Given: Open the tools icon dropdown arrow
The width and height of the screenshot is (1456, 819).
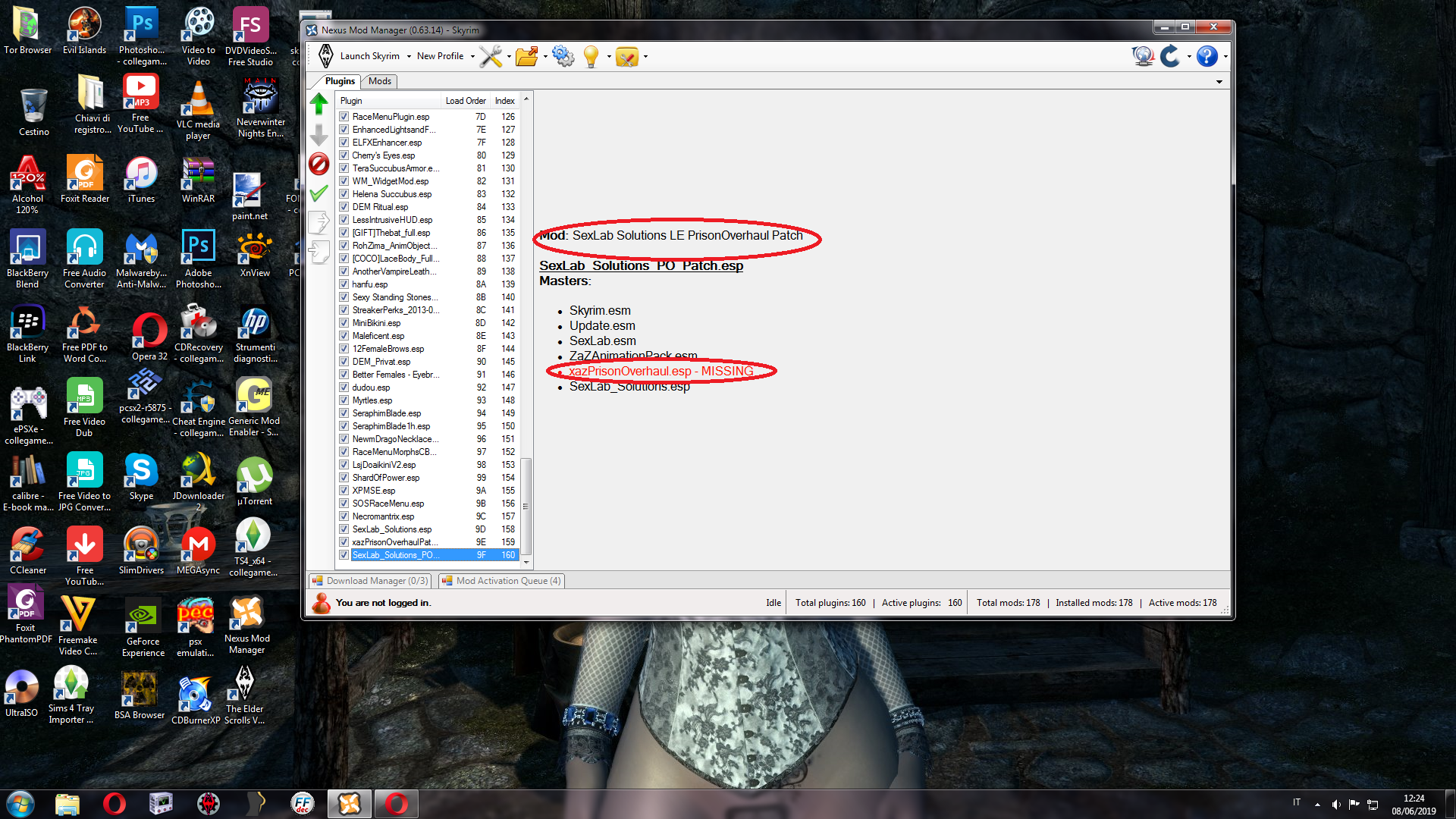Looking at the screenshot, I should click(x=508, y=56).
